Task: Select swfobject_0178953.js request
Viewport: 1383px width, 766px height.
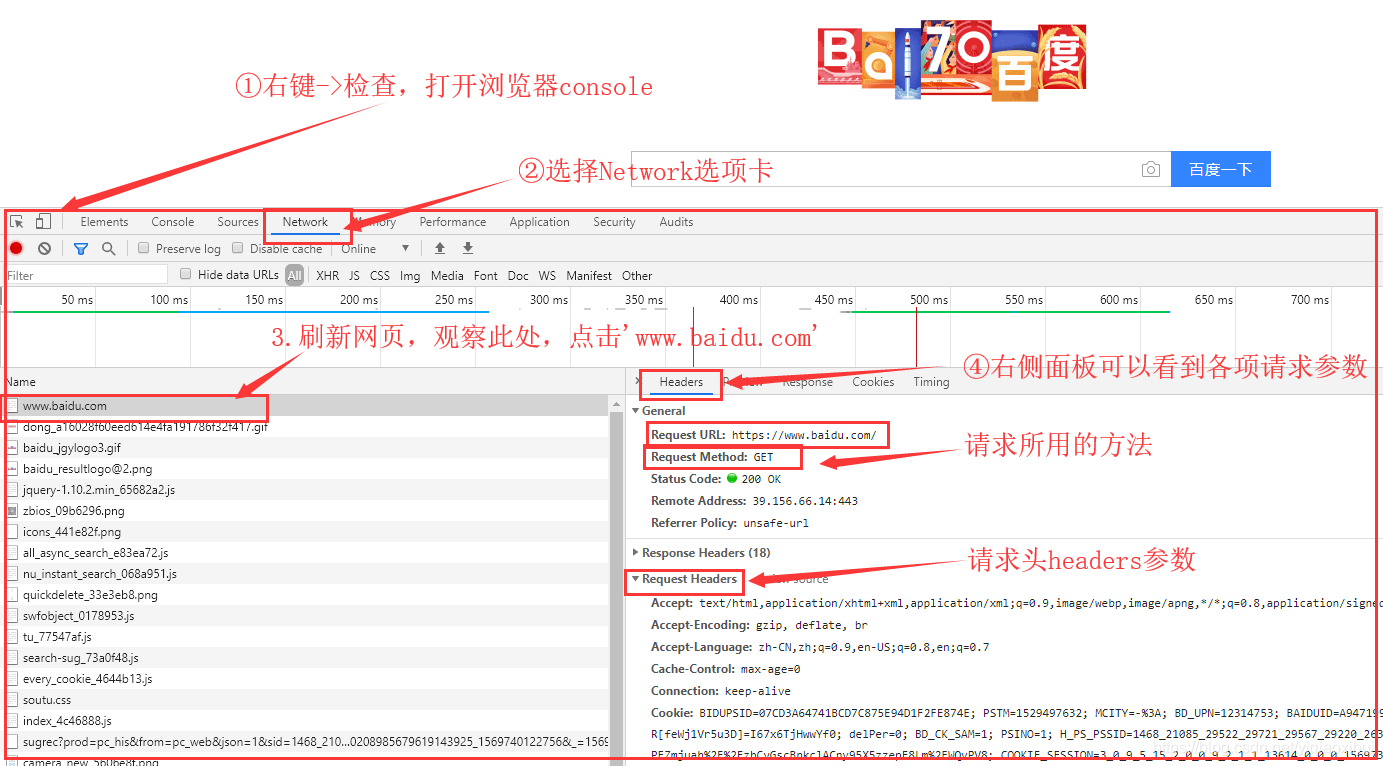Action: (305, 616)
